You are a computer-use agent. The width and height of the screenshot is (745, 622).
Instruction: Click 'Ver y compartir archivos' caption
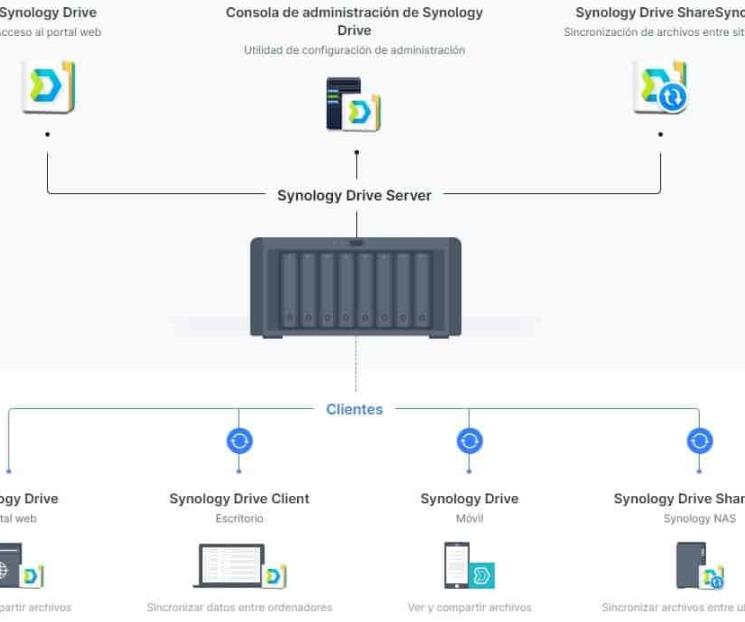click(x=469, y=607)
